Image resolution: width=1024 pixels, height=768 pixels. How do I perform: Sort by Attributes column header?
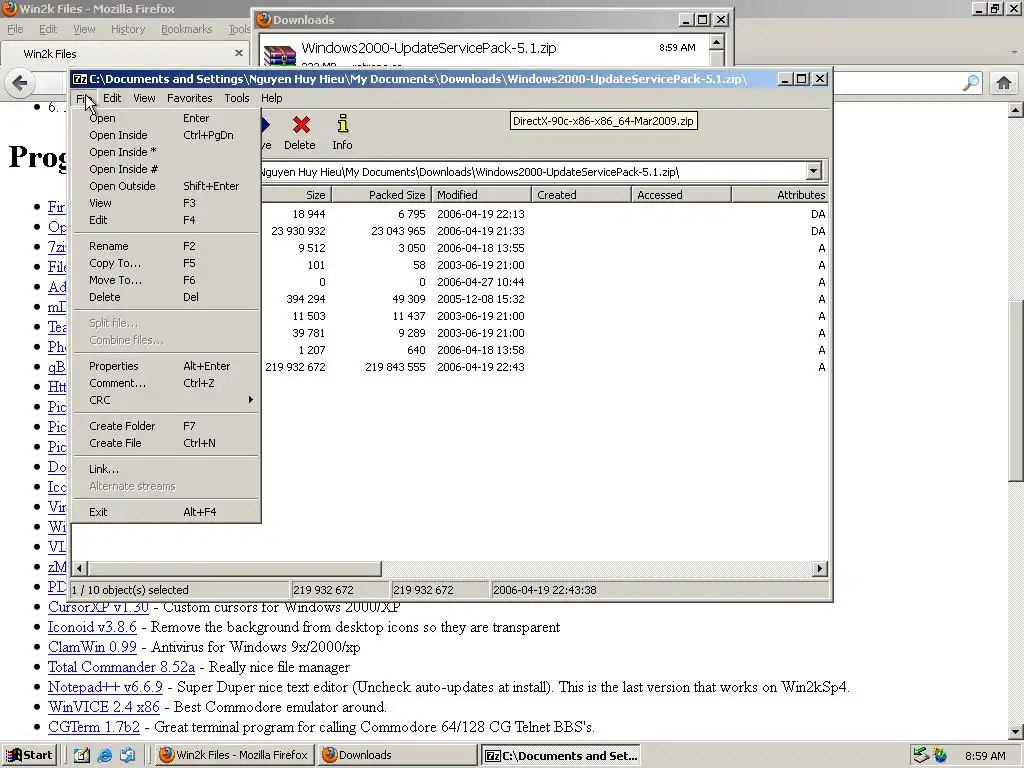[x=780, y=195]
